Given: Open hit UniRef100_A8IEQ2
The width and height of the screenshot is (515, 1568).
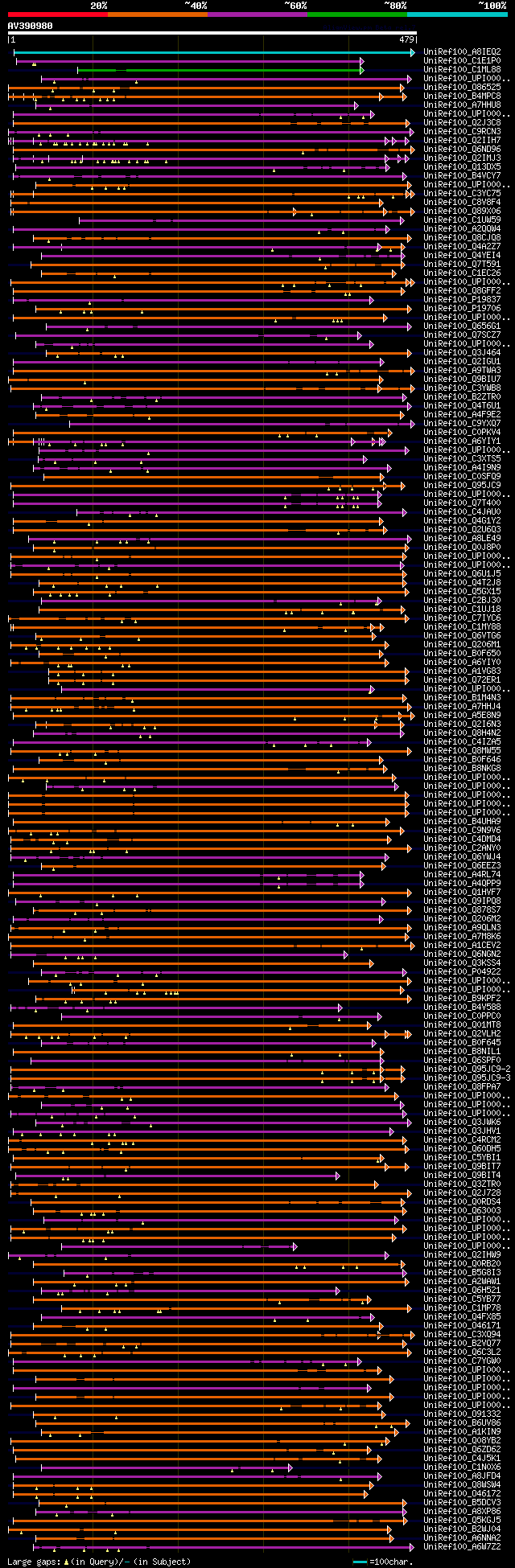Looking at the screenshot, I should 462,51.
